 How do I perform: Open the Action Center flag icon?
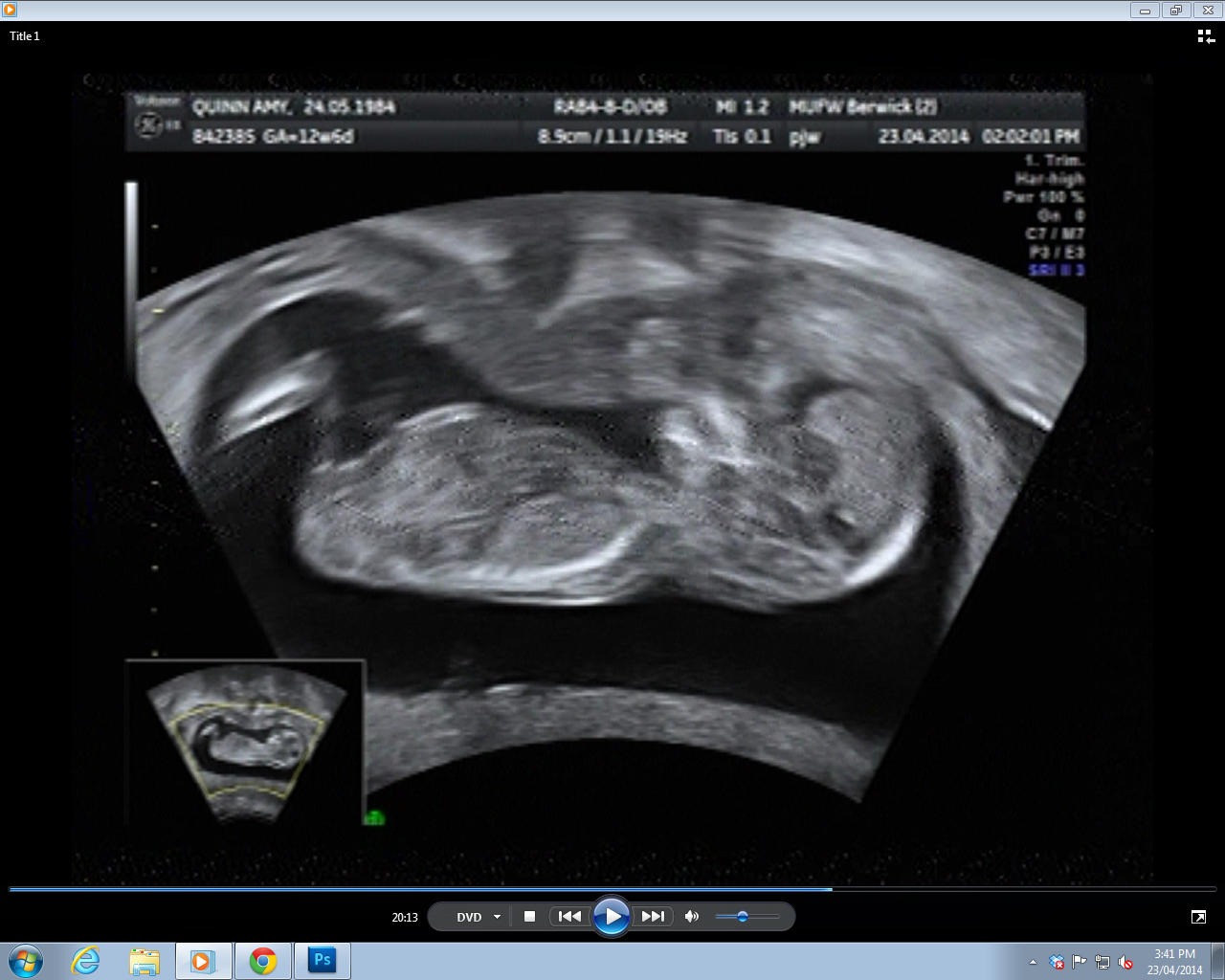1079,962
